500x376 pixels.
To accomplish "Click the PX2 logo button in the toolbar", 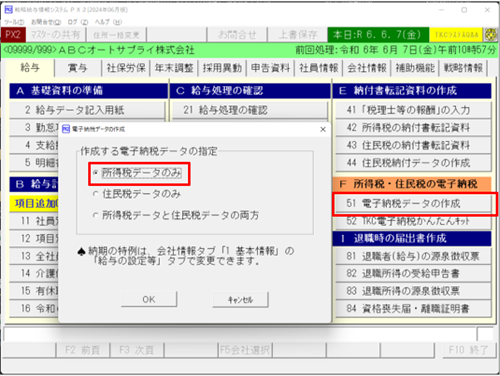I will pos(13,34).
